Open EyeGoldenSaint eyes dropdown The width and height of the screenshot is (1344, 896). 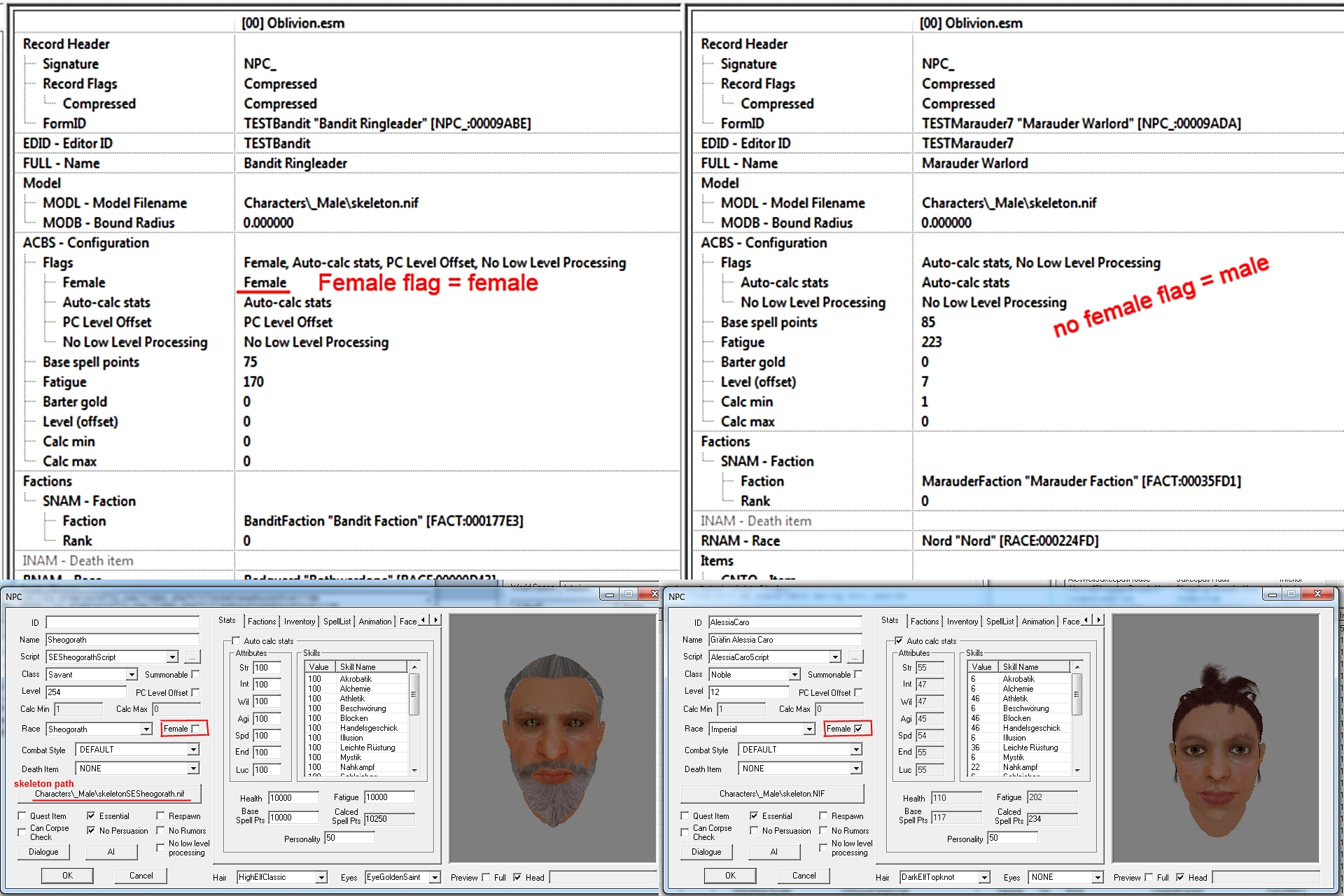point(435,877)
